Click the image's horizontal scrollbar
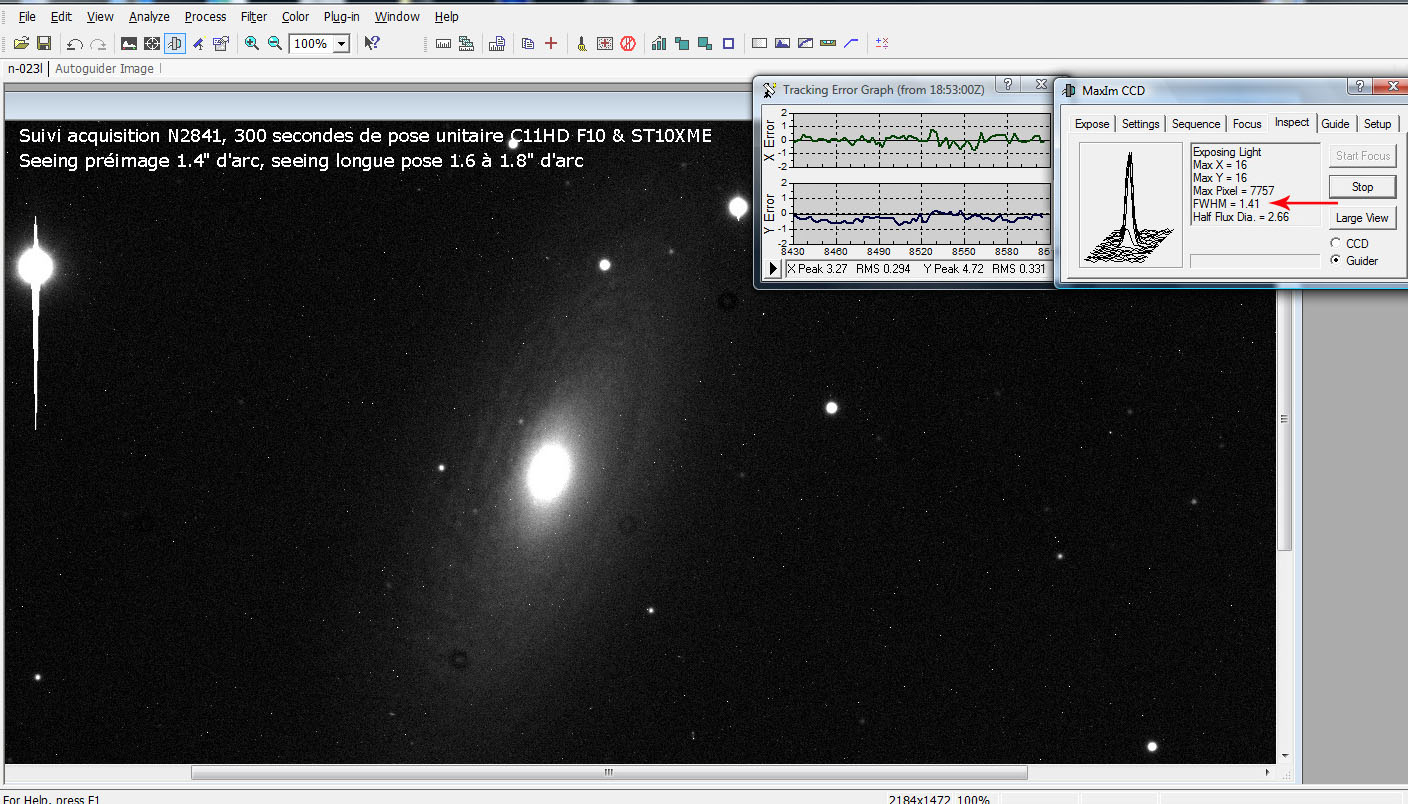1408x804 pixels. pyautogui.click(x=608, y=773)
